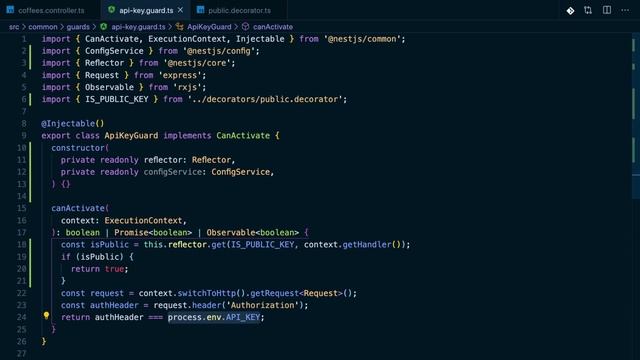640x360 pixels.
Task: Click the 'src' breadcrumb segment
Action: tap(14, 27)
